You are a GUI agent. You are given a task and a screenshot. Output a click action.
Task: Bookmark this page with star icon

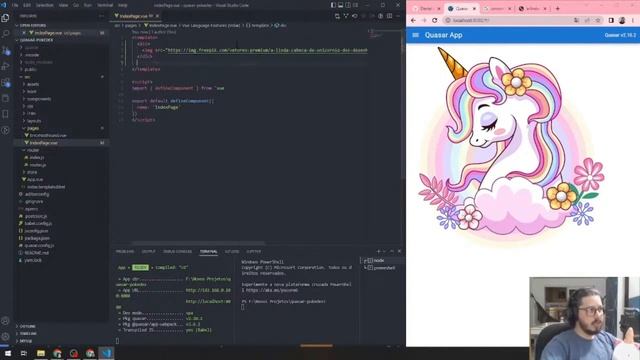(x=598, y=20)
